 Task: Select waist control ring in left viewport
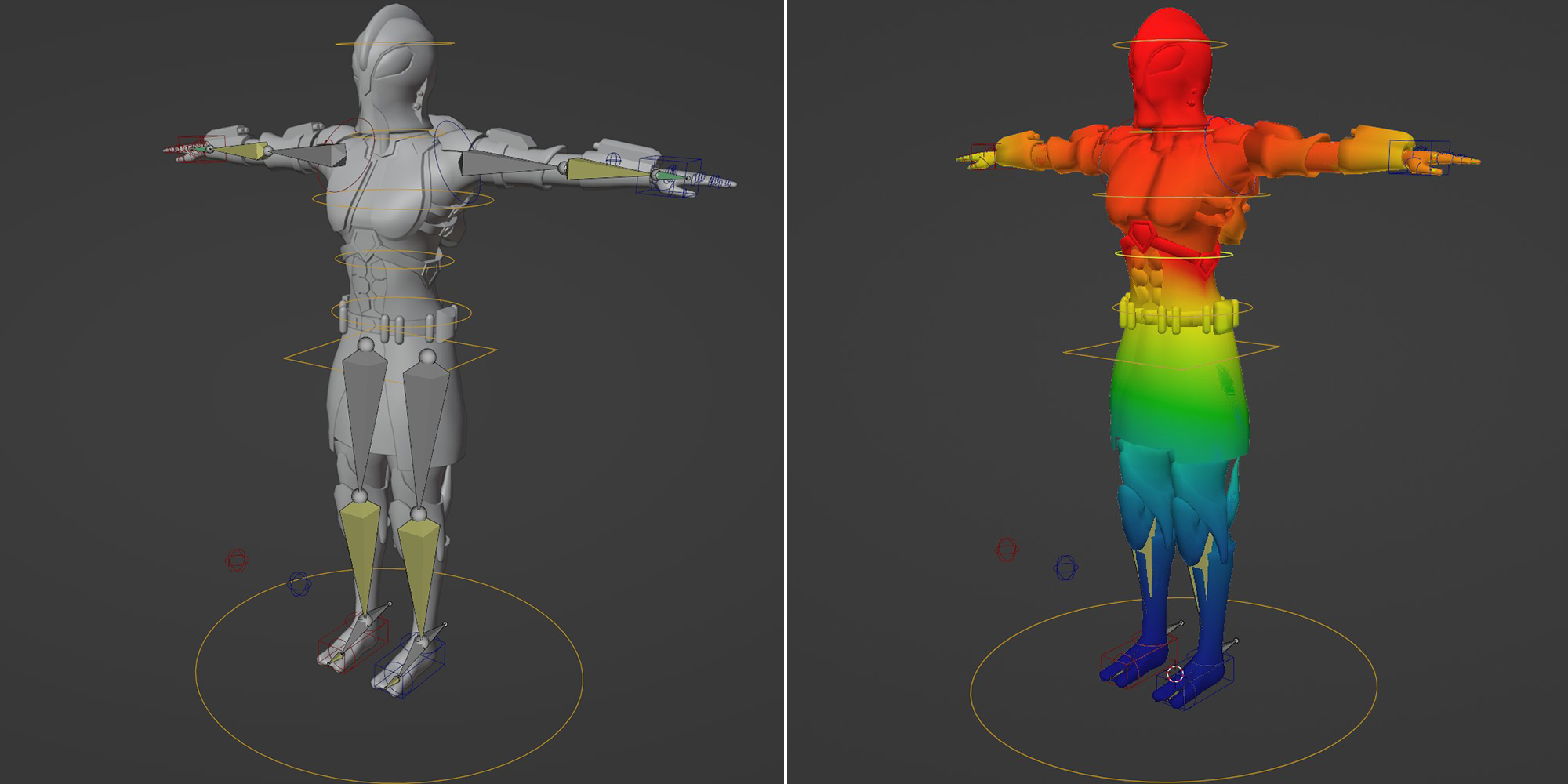[x=394, y=260]
